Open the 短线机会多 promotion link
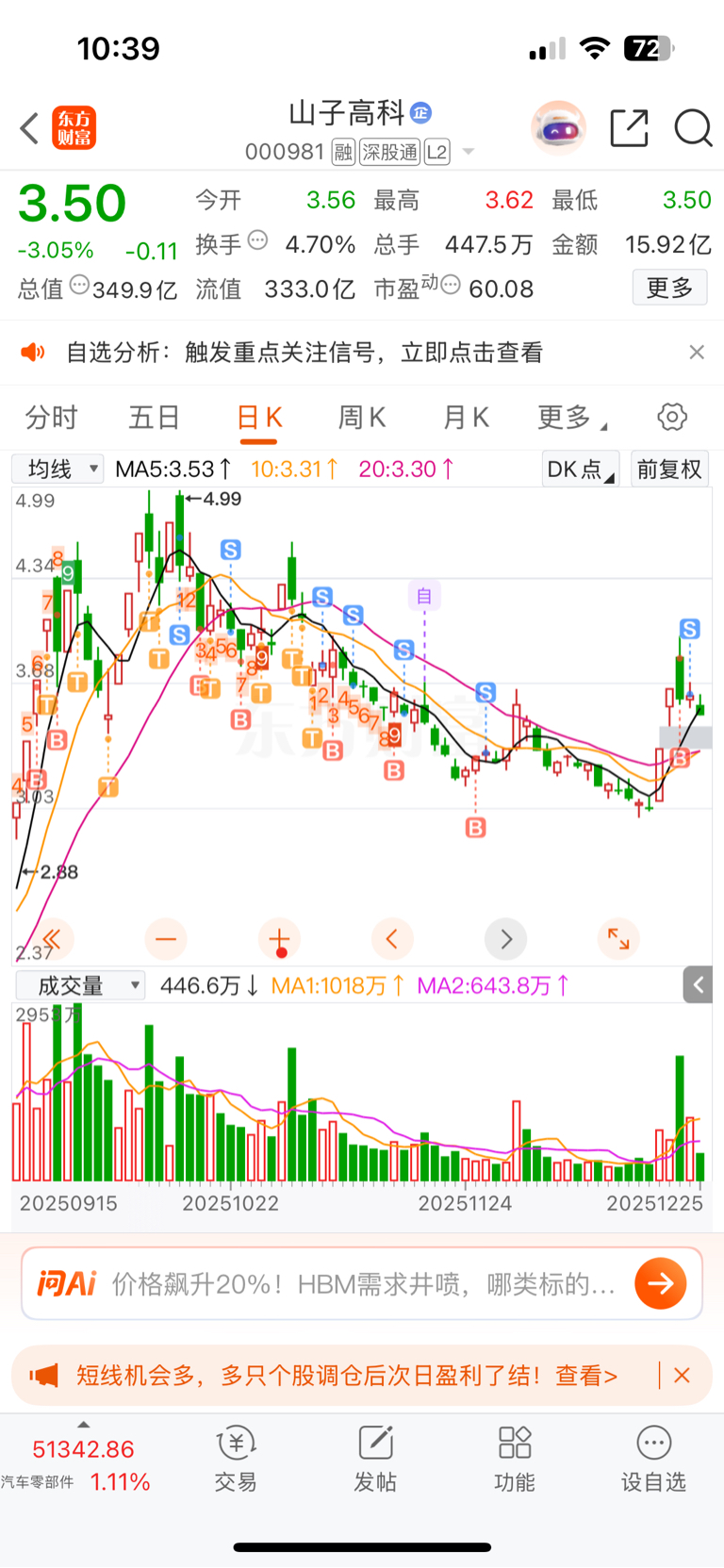The width and height of the screenshot is (724, 1568). pyautogui.click(x=347, y=1376)
